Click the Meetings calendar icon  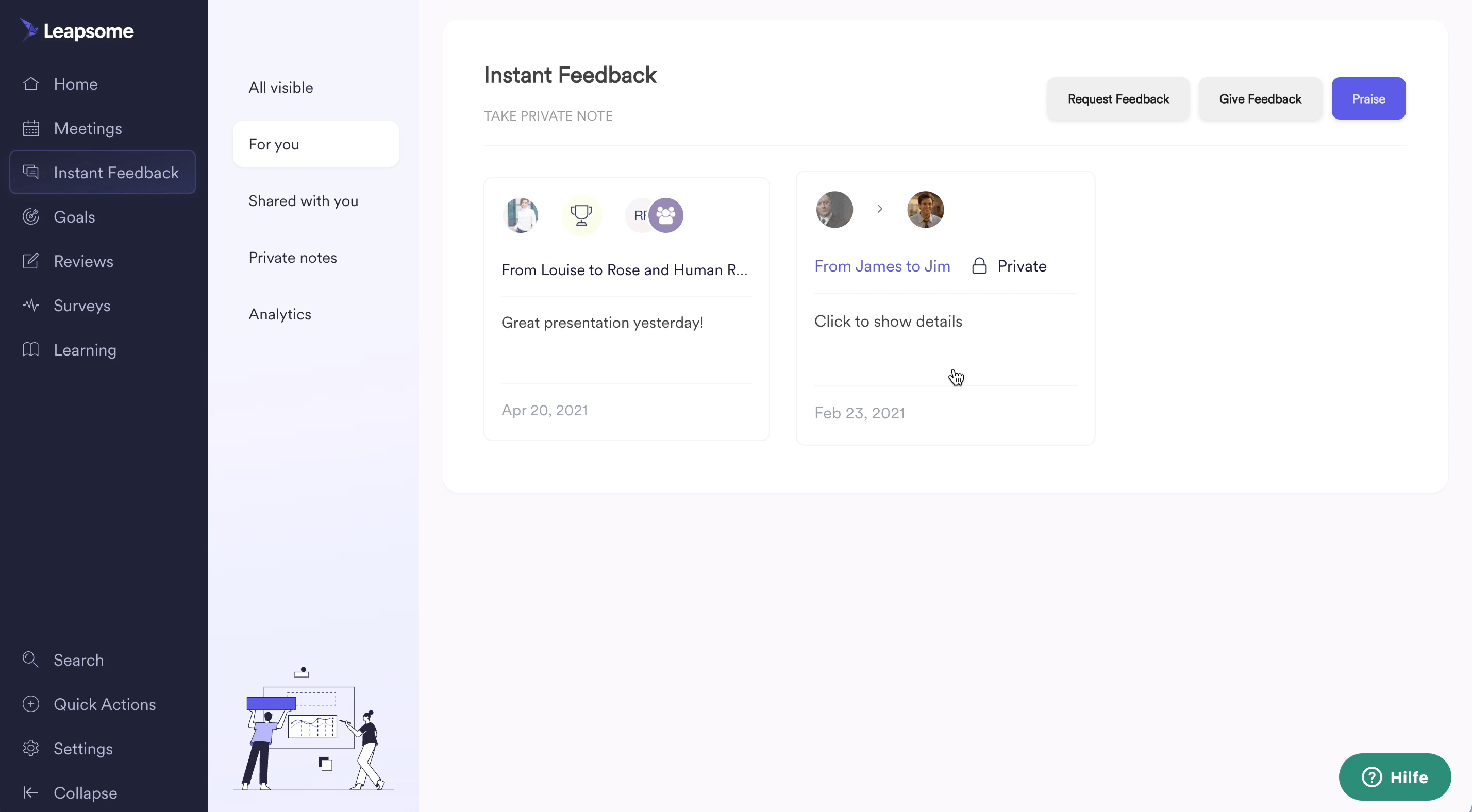31,128
